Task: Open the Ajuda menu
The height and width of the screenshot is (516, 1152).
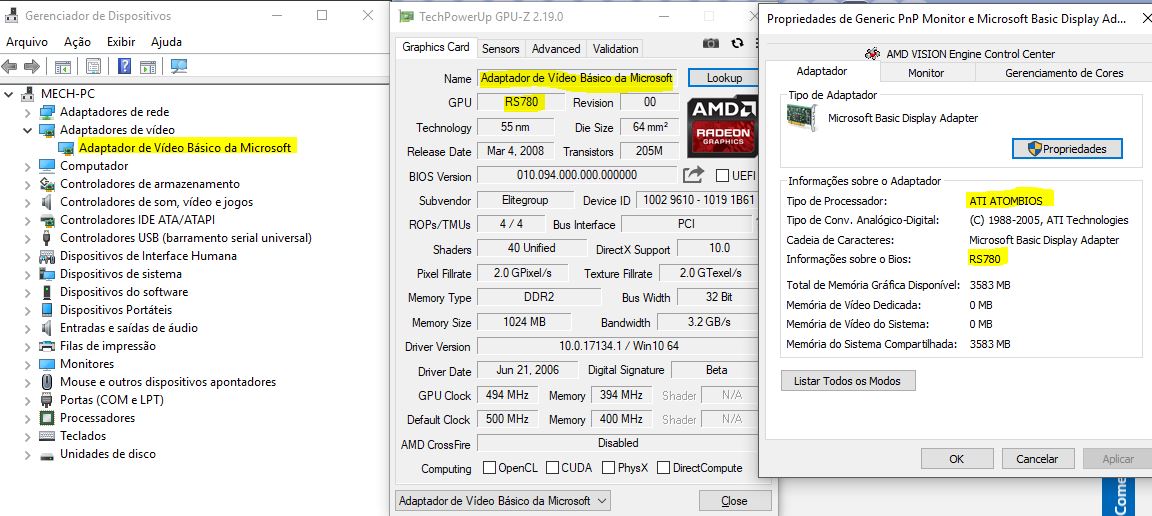Action: pos(166,42)
